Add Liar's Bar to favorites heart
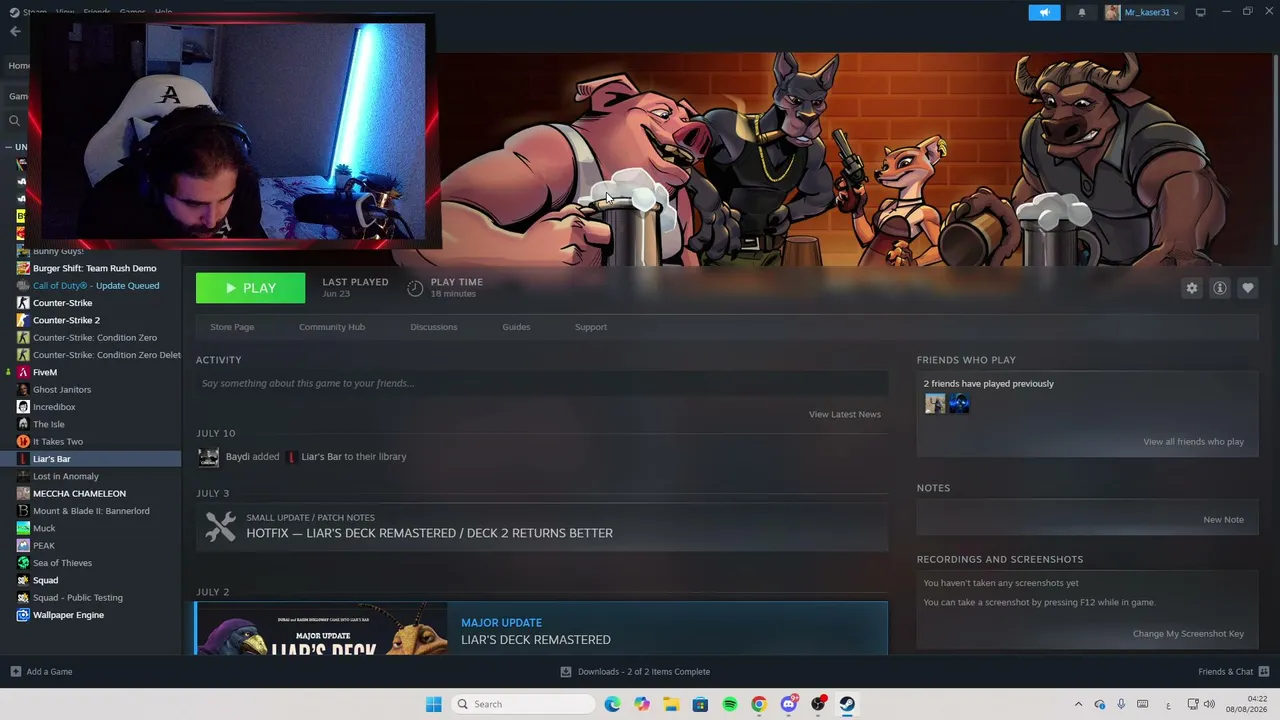The image size is (1280, 720). click(x=1248, y=288)
